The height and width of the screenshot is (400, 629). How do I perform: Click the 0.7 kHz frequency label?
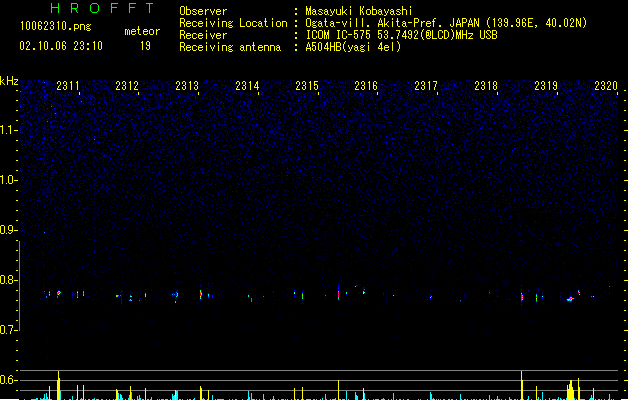pyautogui.click(x=8, y=330)
